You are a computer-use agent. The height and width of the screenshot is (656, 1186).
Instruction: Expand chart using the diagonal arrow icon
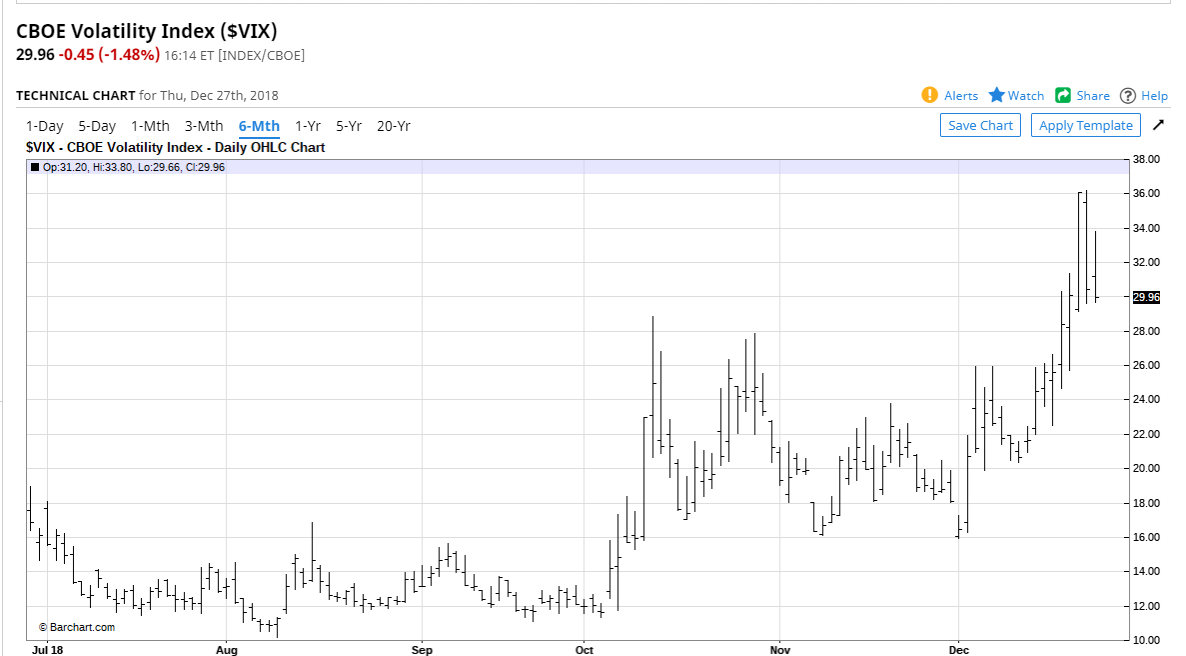tap(1158, 125)
